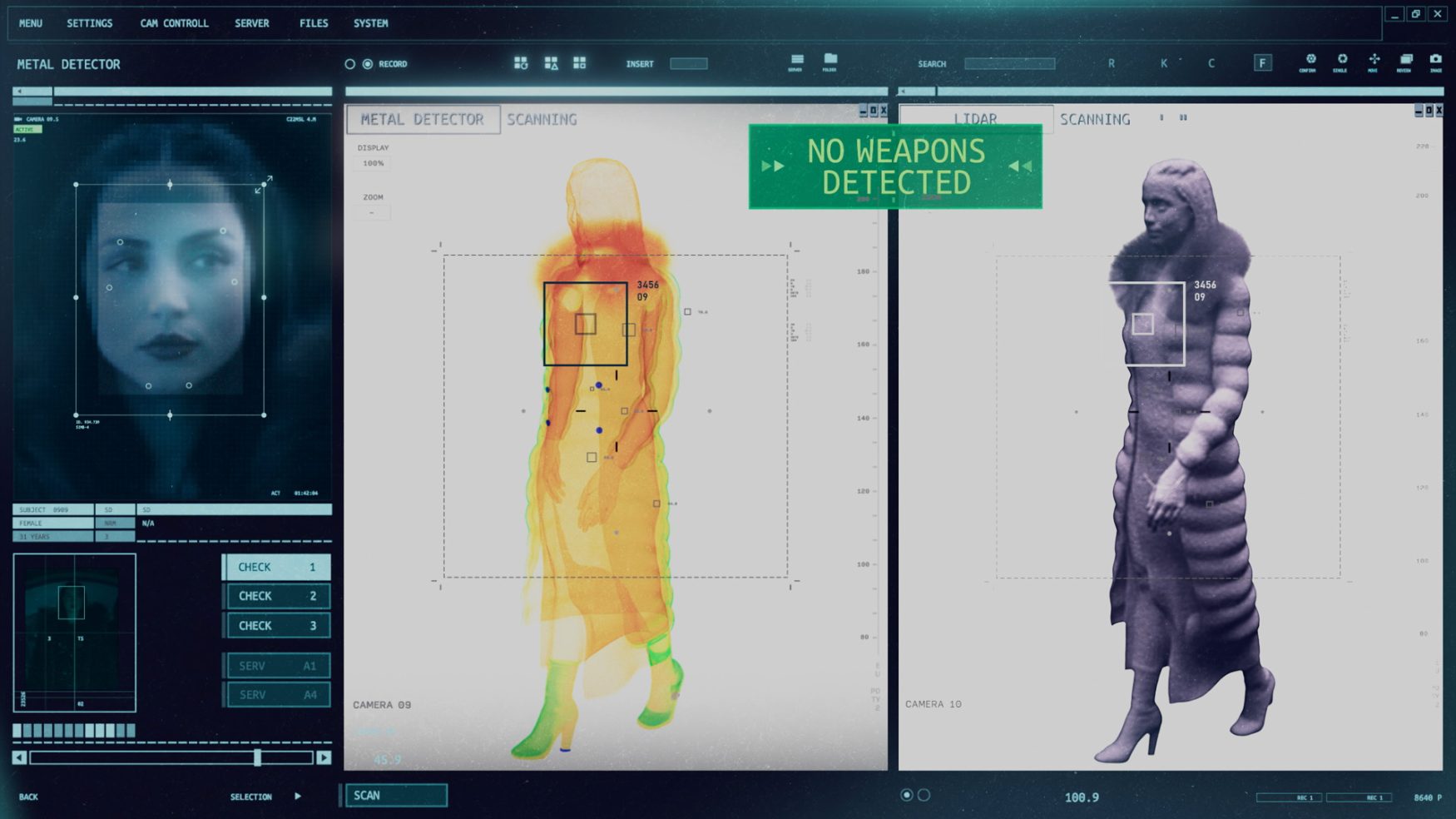Click the left arrow of the slider
The image size is (1456, 819).
click(19, 757)
